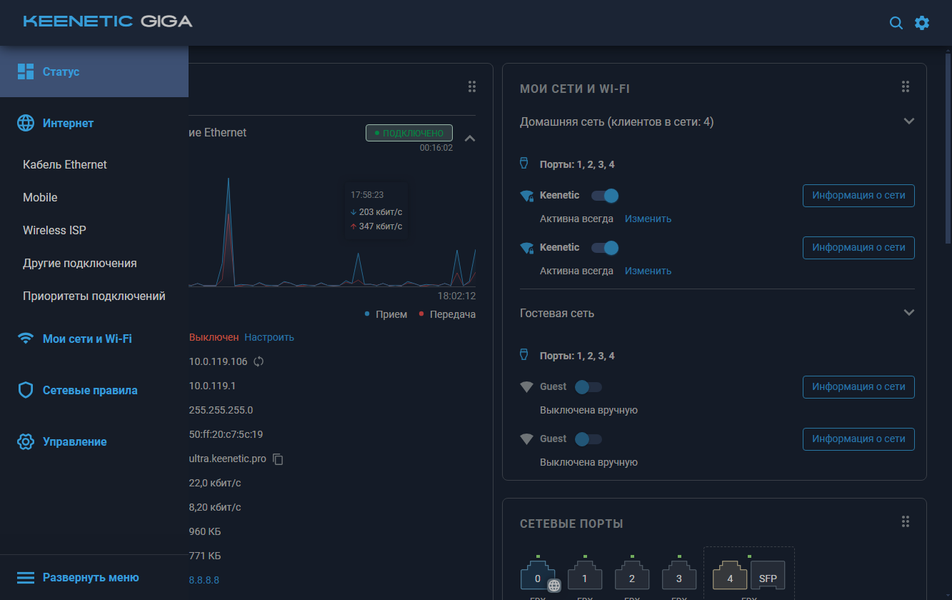Enable the first Guest network switch
This screenshot has height=600, width=952.
click(588, 387)
